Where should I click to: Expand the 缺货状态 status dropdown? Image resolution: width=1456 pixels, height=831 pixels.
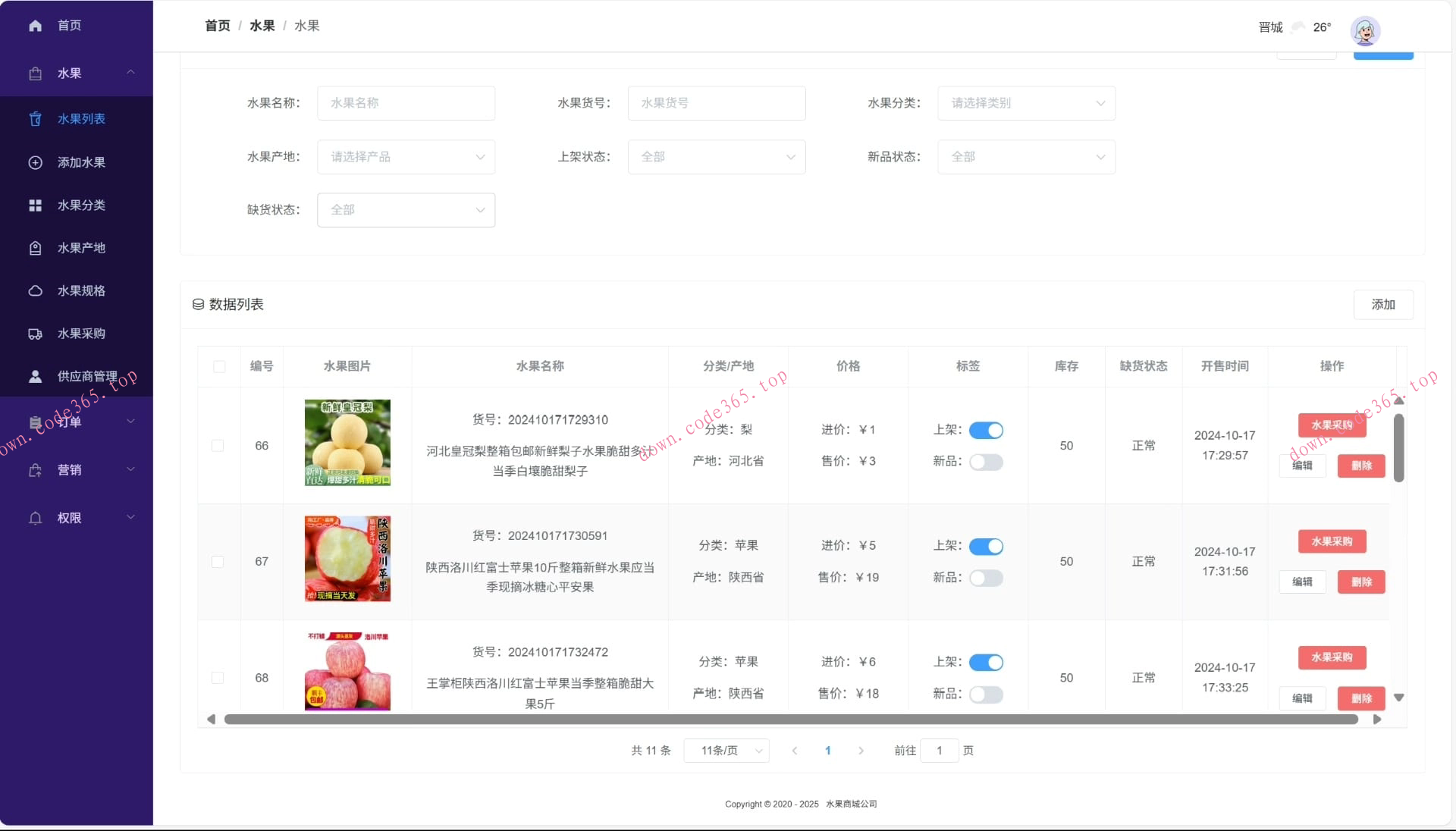click(406, 210)
